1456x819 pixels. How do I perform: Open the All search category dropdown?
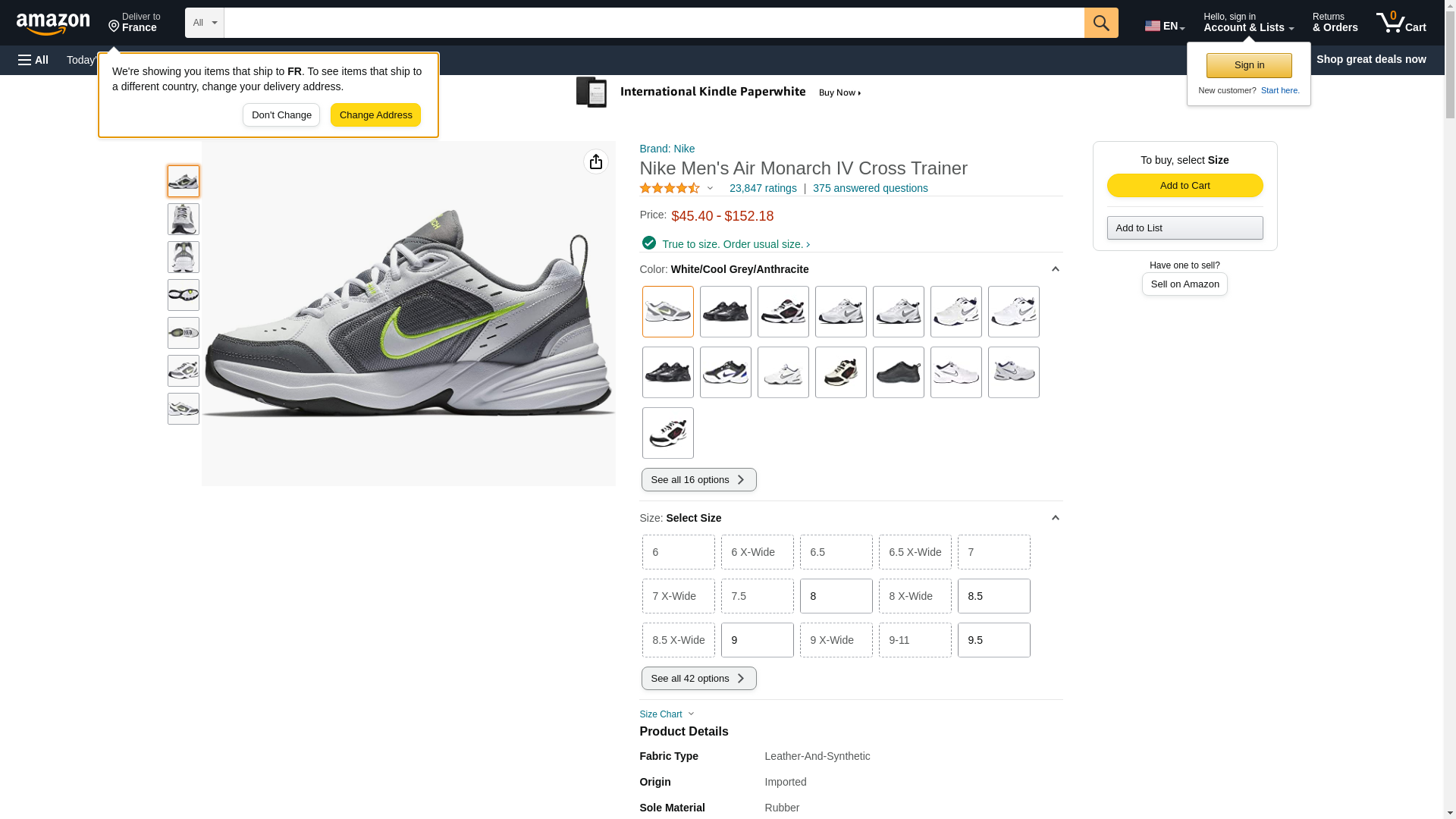[204, 23]
